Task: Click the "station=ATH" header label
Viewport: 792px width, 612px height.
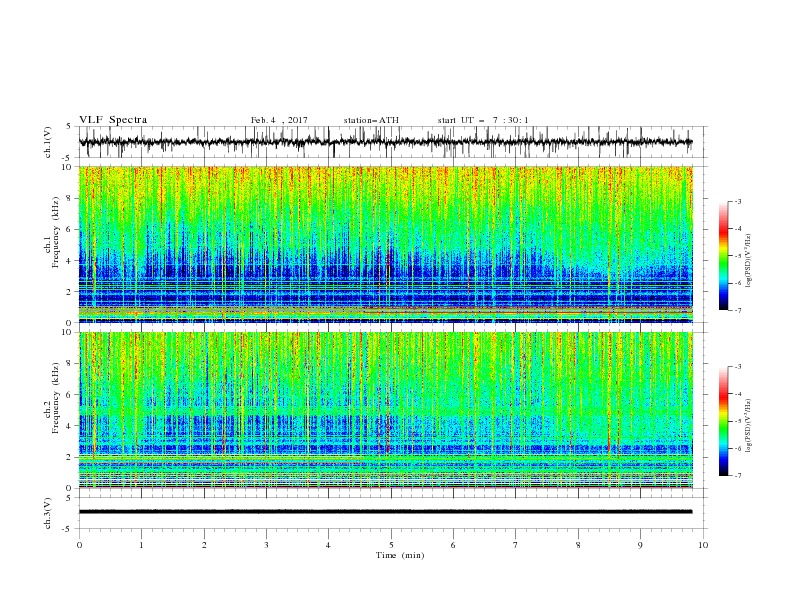Action: point(371,120)
